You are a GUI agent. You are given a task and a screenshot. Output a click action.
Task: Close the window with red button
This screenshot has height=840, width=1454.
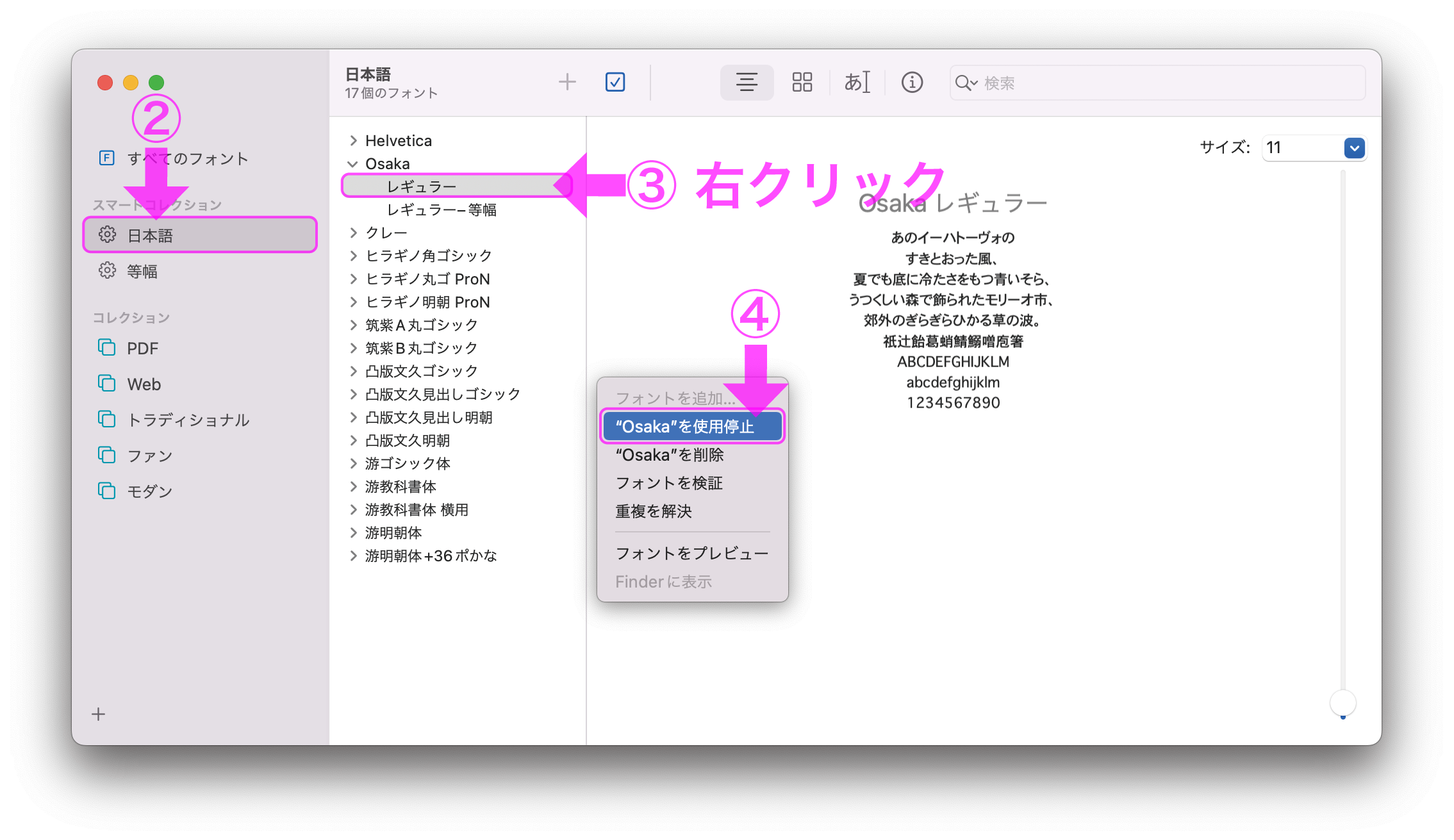(105, 83)
